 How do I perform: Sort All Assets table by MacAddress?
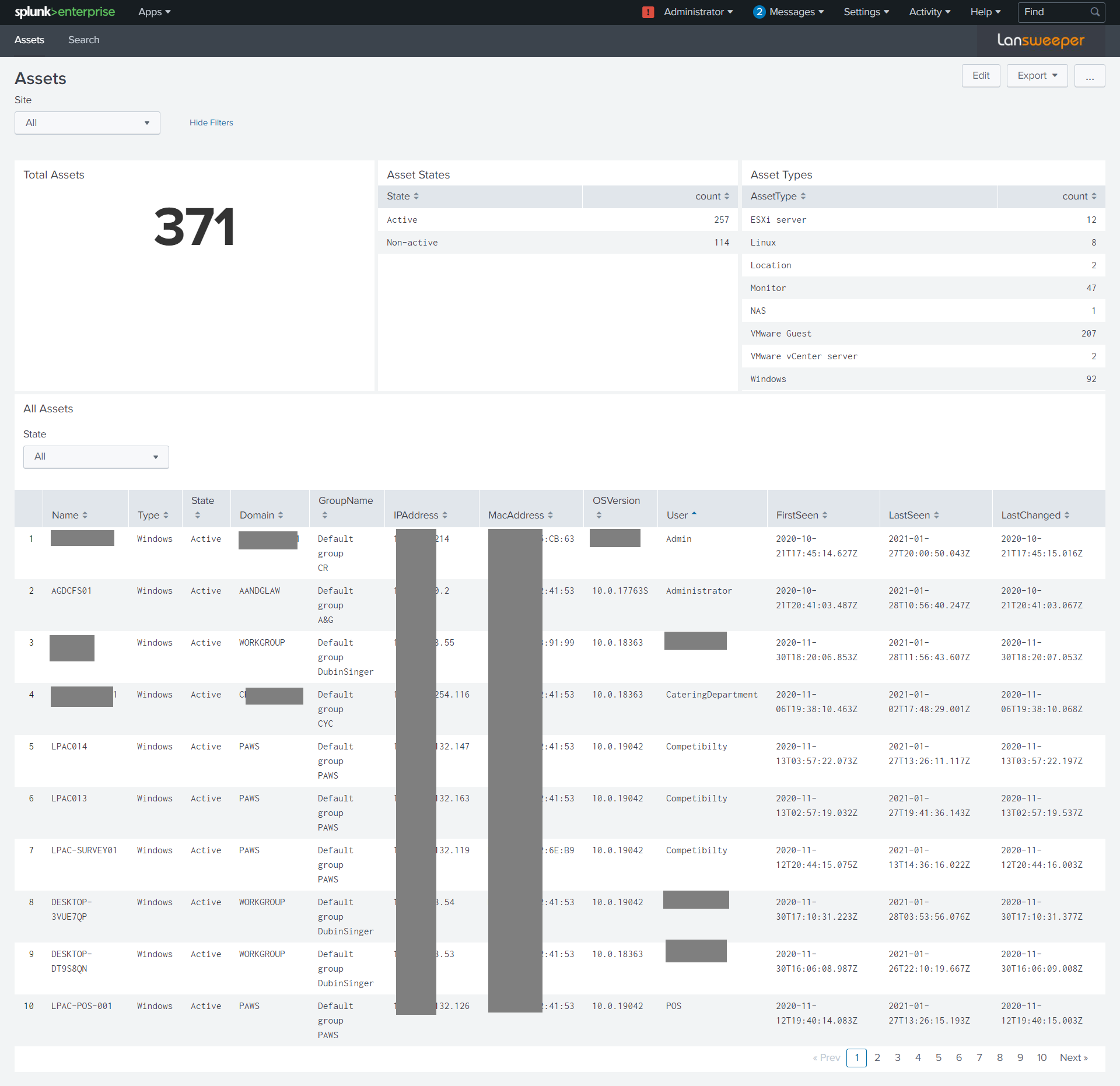tap(520, 516)
